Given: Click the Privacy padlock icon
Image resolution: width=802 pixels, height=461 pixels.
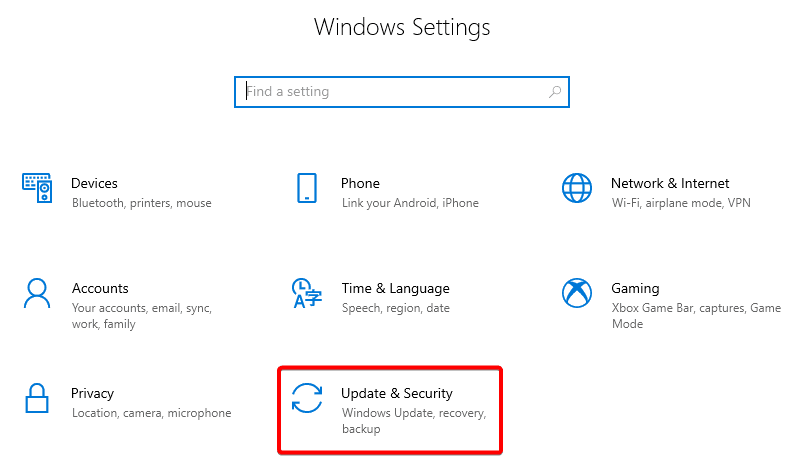Looking at the screenshot, I should [x=37, y=398].
